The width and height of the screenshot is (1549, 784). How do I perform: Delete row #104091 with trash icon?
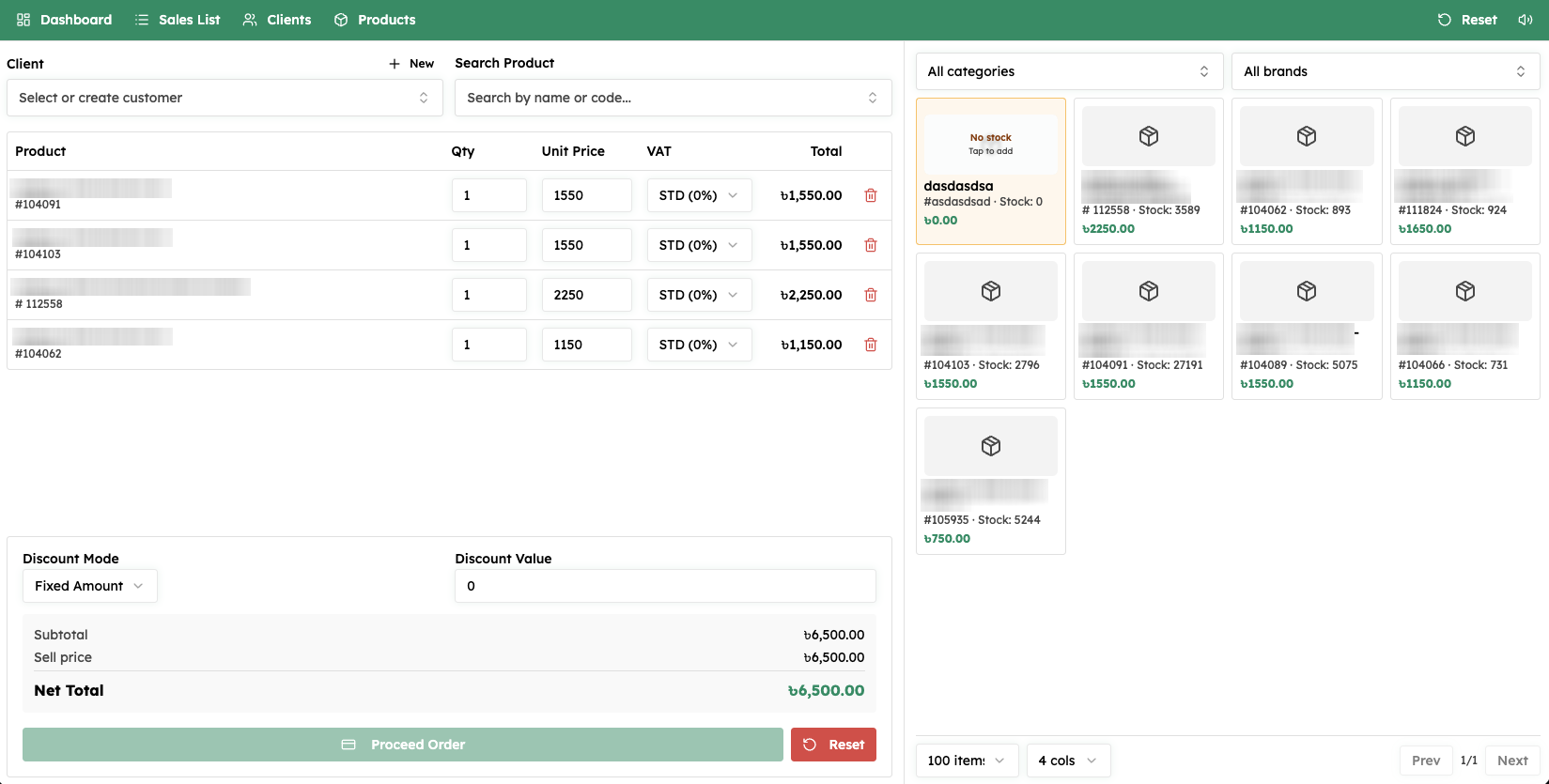pos(871,195)
